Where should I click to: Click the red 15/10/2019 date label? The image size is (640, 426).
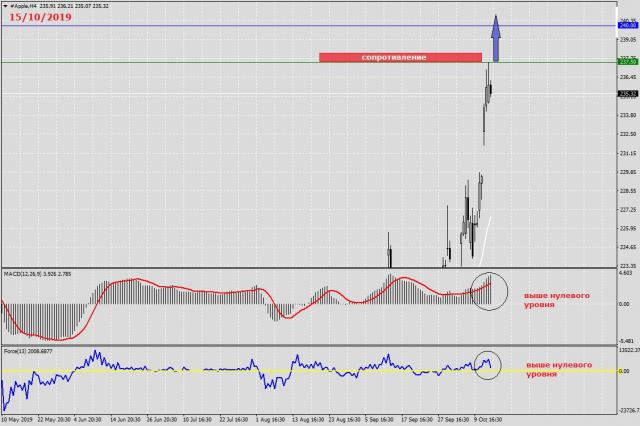tap(41, 17)
